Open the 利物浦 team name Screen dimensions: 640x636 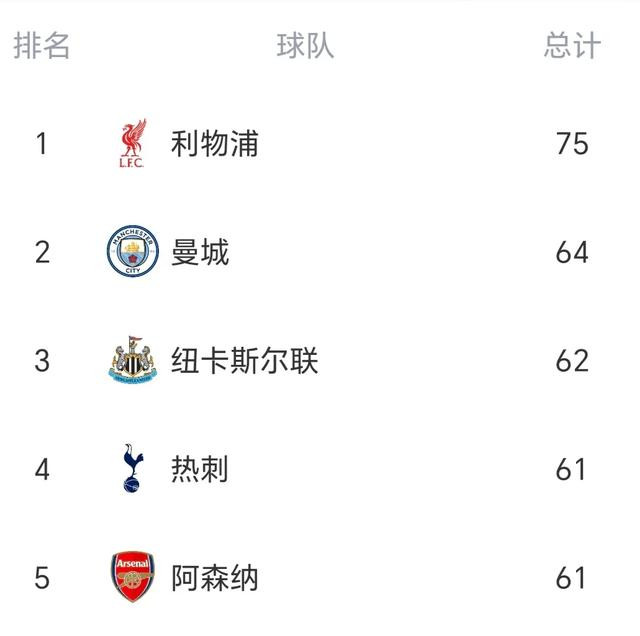click(x=215, y=144)
